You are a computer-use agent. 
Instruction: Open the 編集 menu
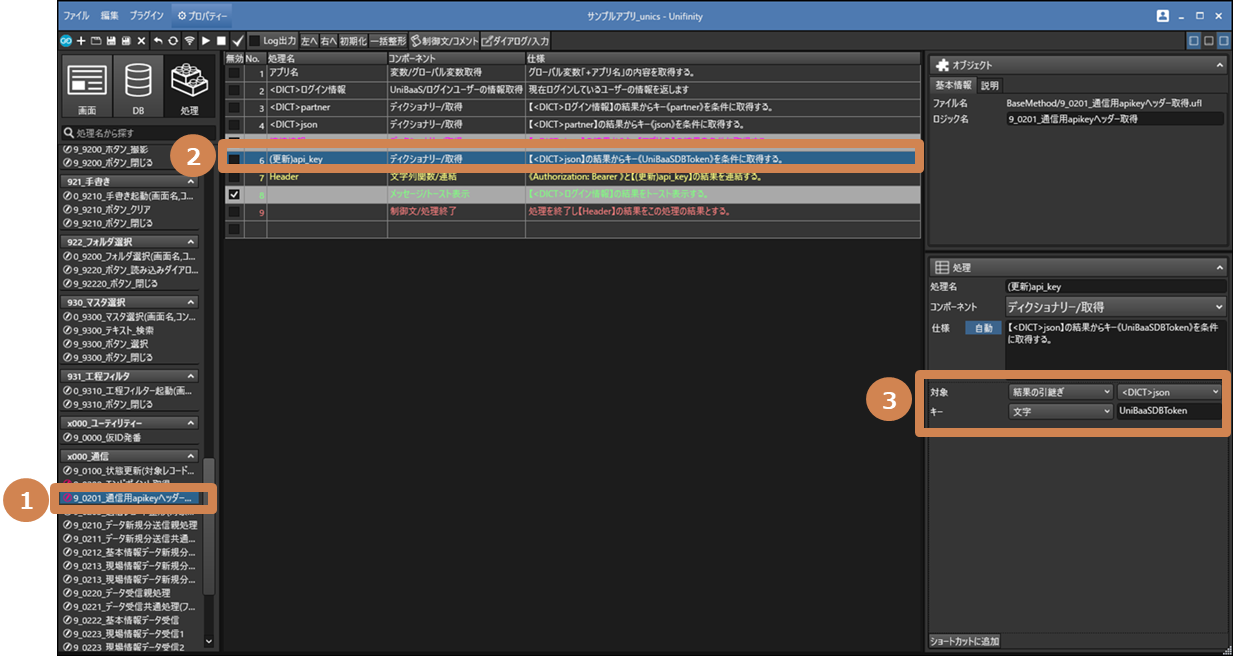pos(109,16)
